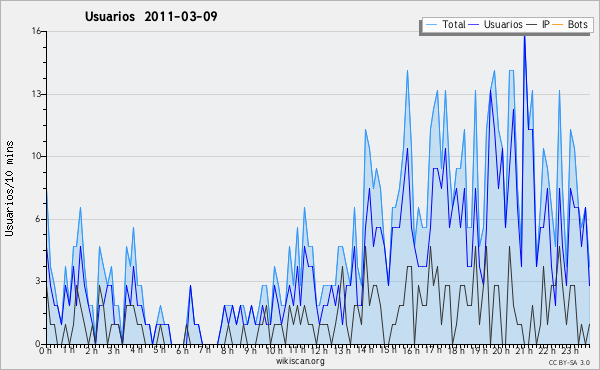The width and height of the screenshot is (600, 370).
Task: Click the '8 h' x-axis label
Action: click(227, 350)
